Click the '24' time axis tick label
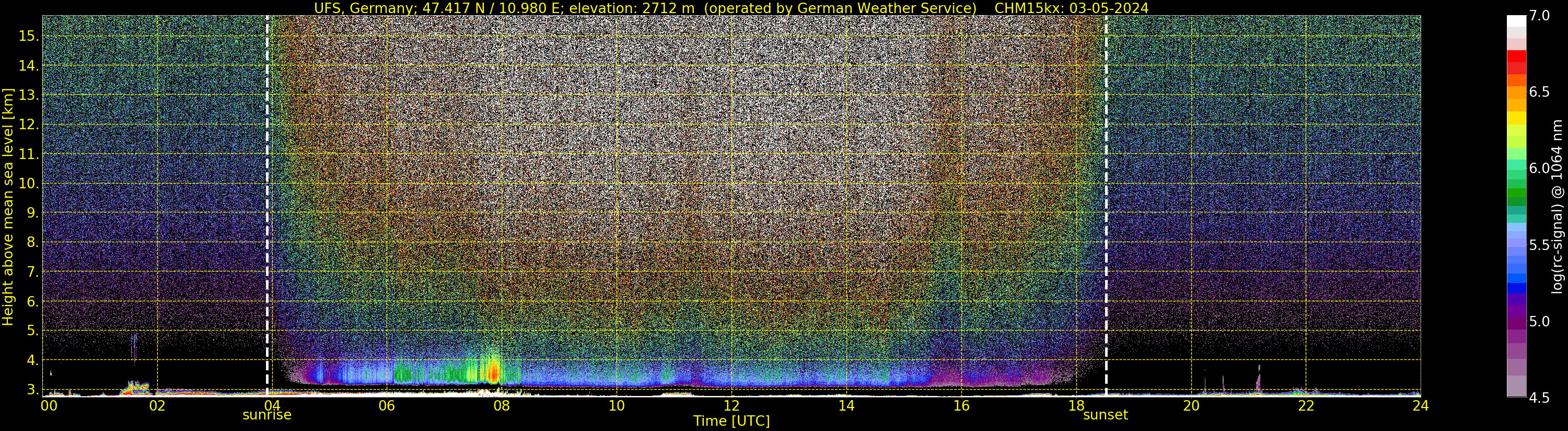Viewport: 1568px width, 431px height. tap(1421, 405)
